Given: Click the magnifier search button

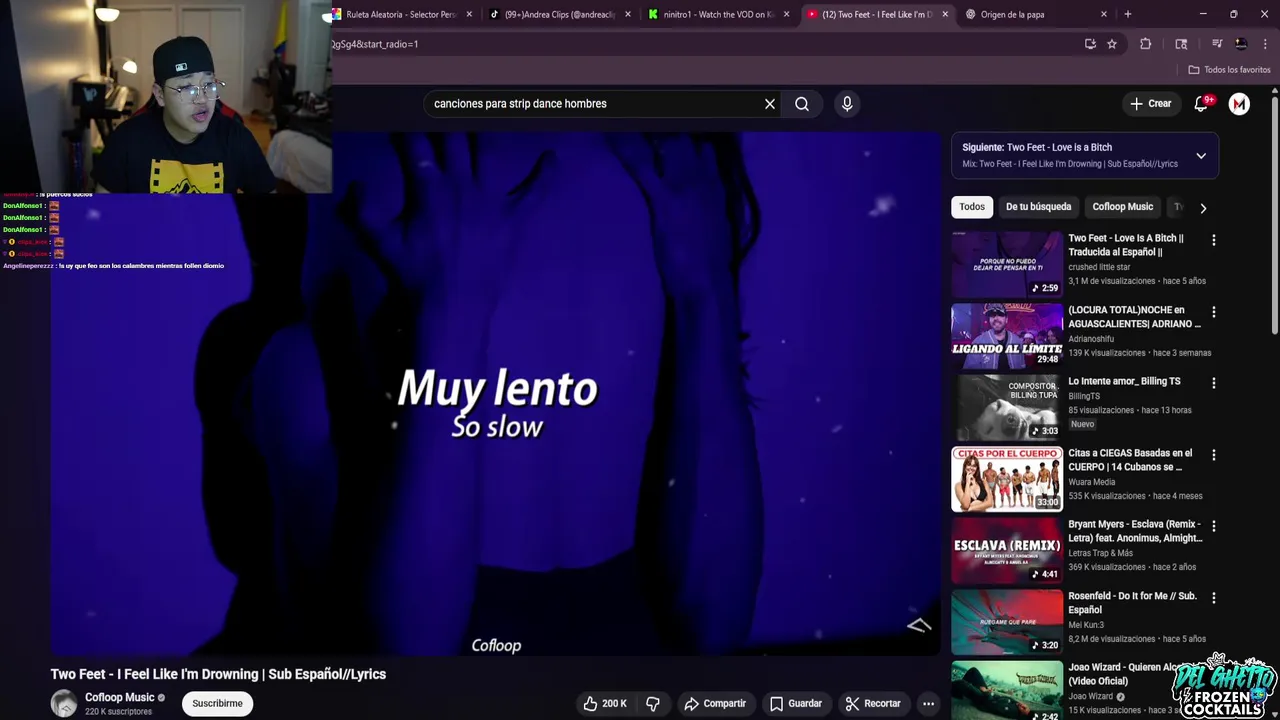Looking at the screenshot, I should pos(802,104).
